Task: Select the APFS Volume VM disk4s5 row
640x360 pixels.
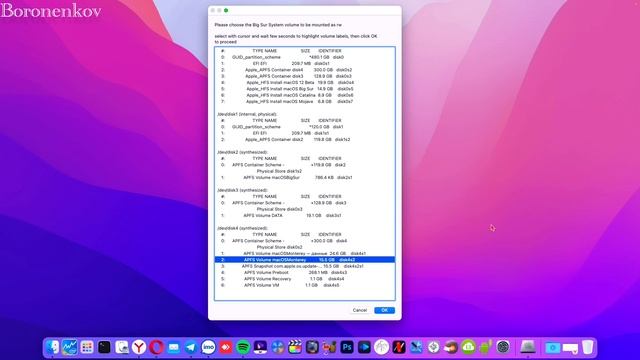Action: coord(304,285)
